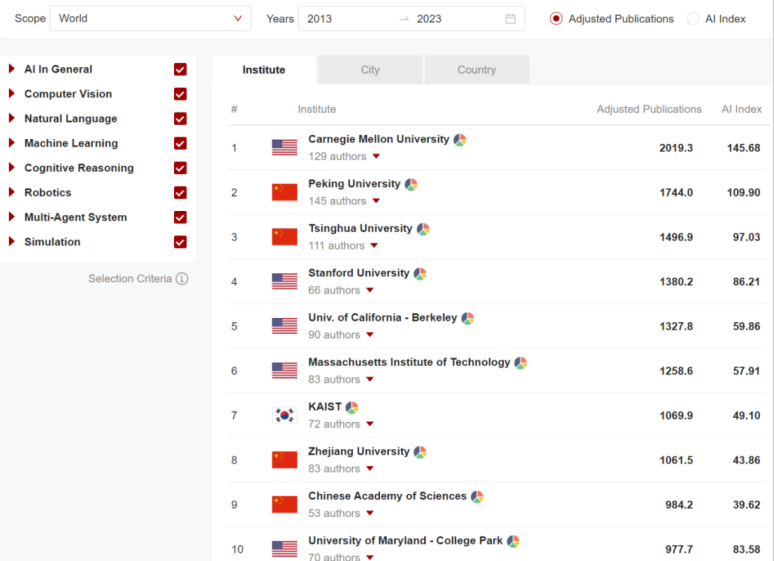The width and height of the screenshot is (774, 561).
Task: Open University of Maryland pie chart icon
Action: pyautogui.click(x=513, y=541)
